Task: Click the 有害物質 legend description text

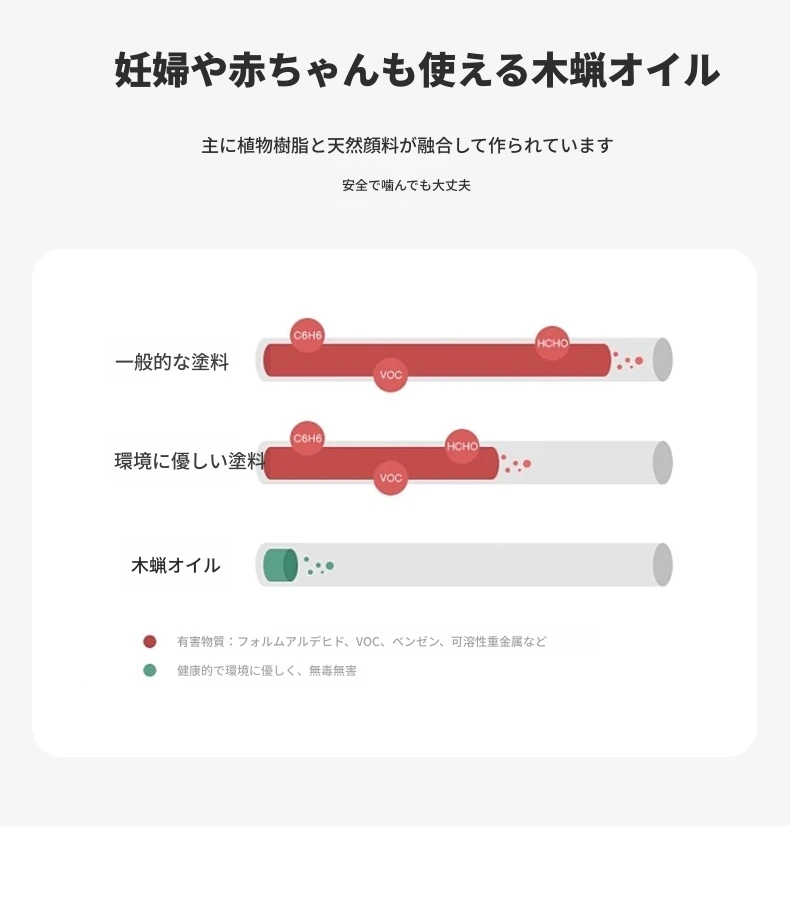Action: [x=362, y=642]
